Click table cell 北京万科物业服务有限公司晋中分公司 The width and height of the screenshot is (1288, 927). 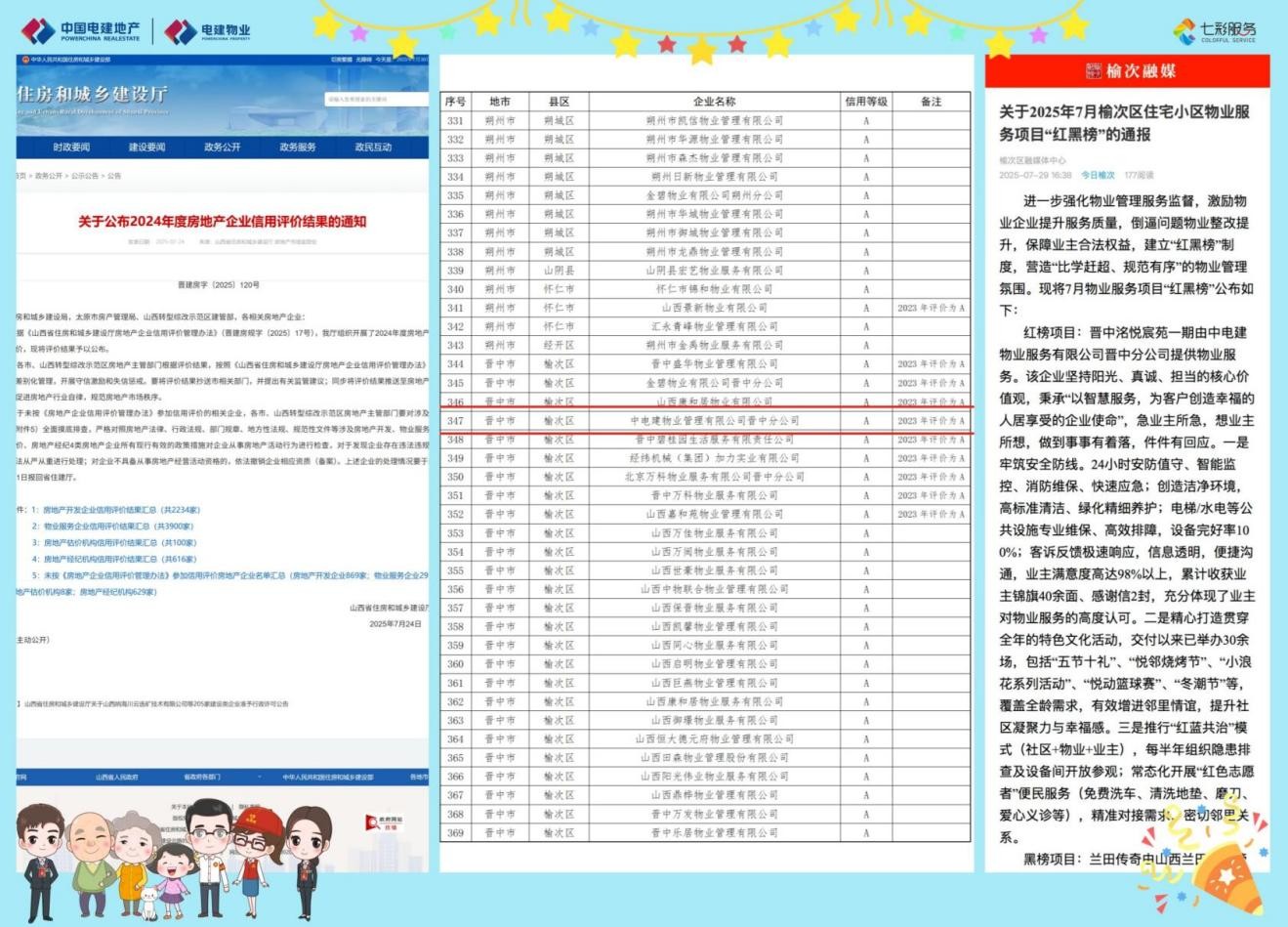tap(714, 477)
